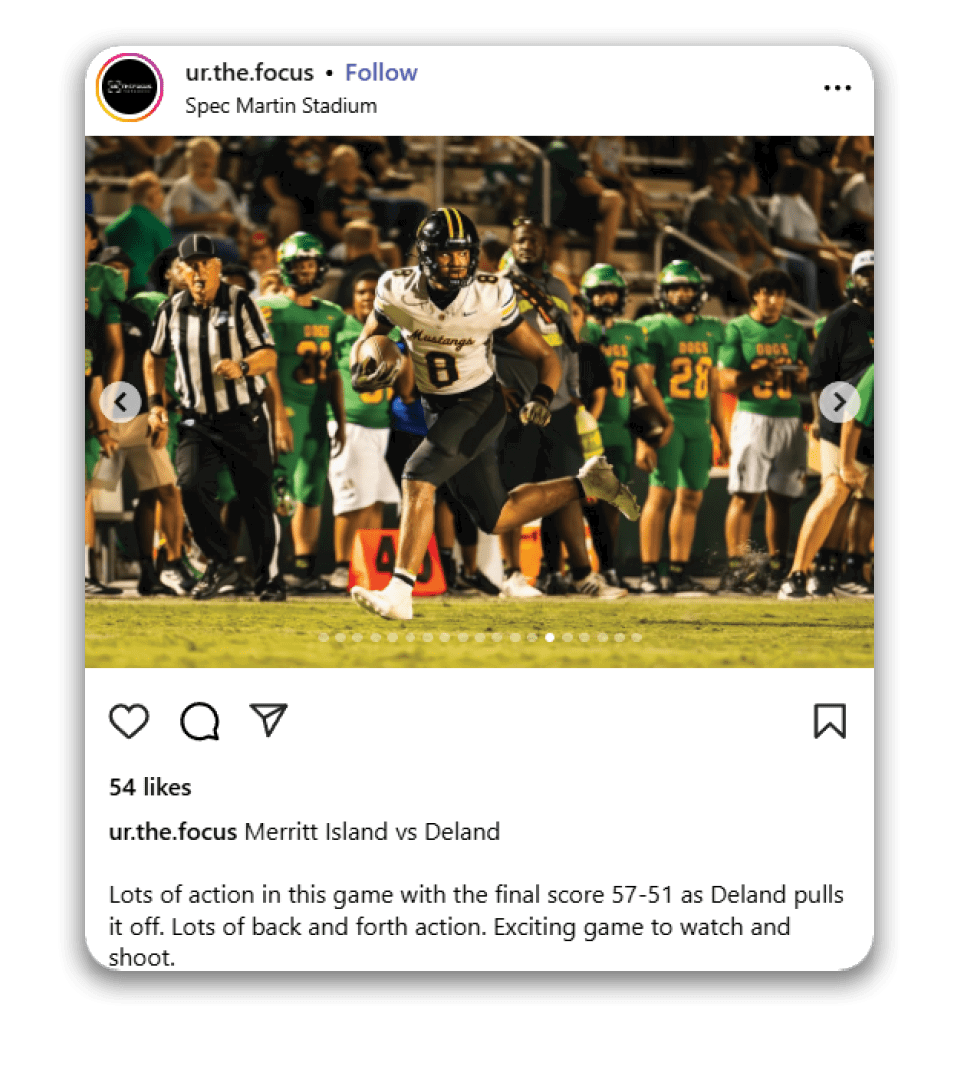Follow the ur.the.focus account
The width and height of the screenshot is (959, 1069).
[381, 72]
